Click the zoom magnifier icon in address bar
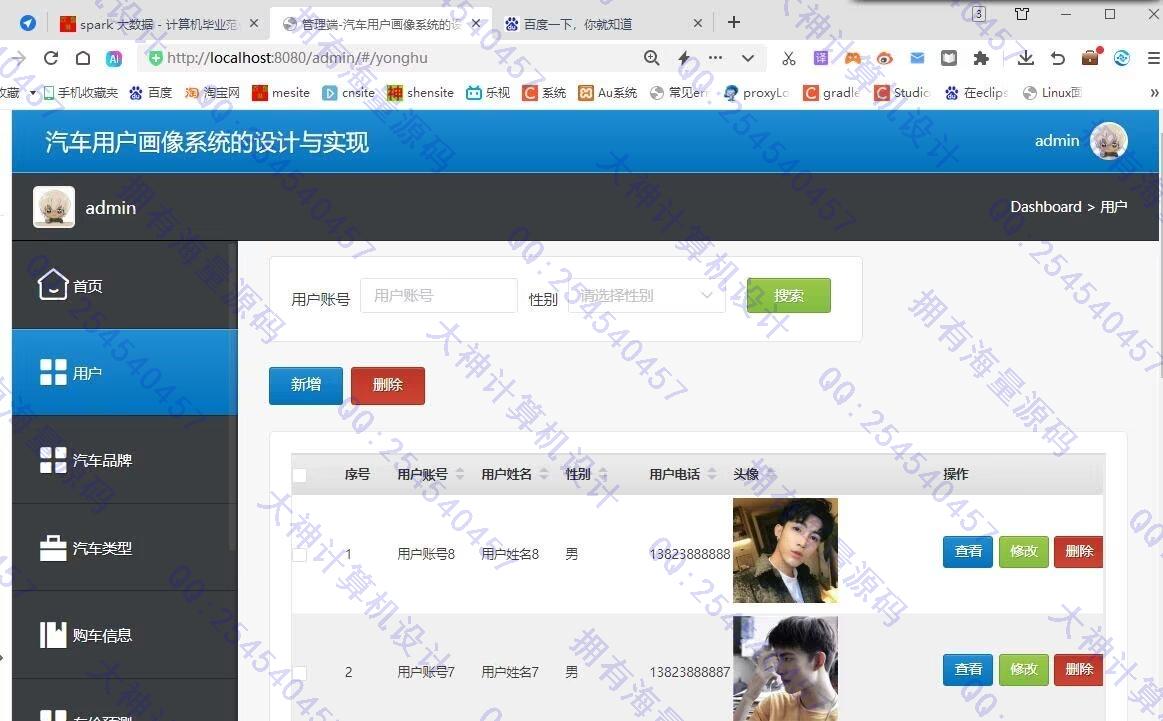Screen dimensions: 1163x721 pos(651,58)
